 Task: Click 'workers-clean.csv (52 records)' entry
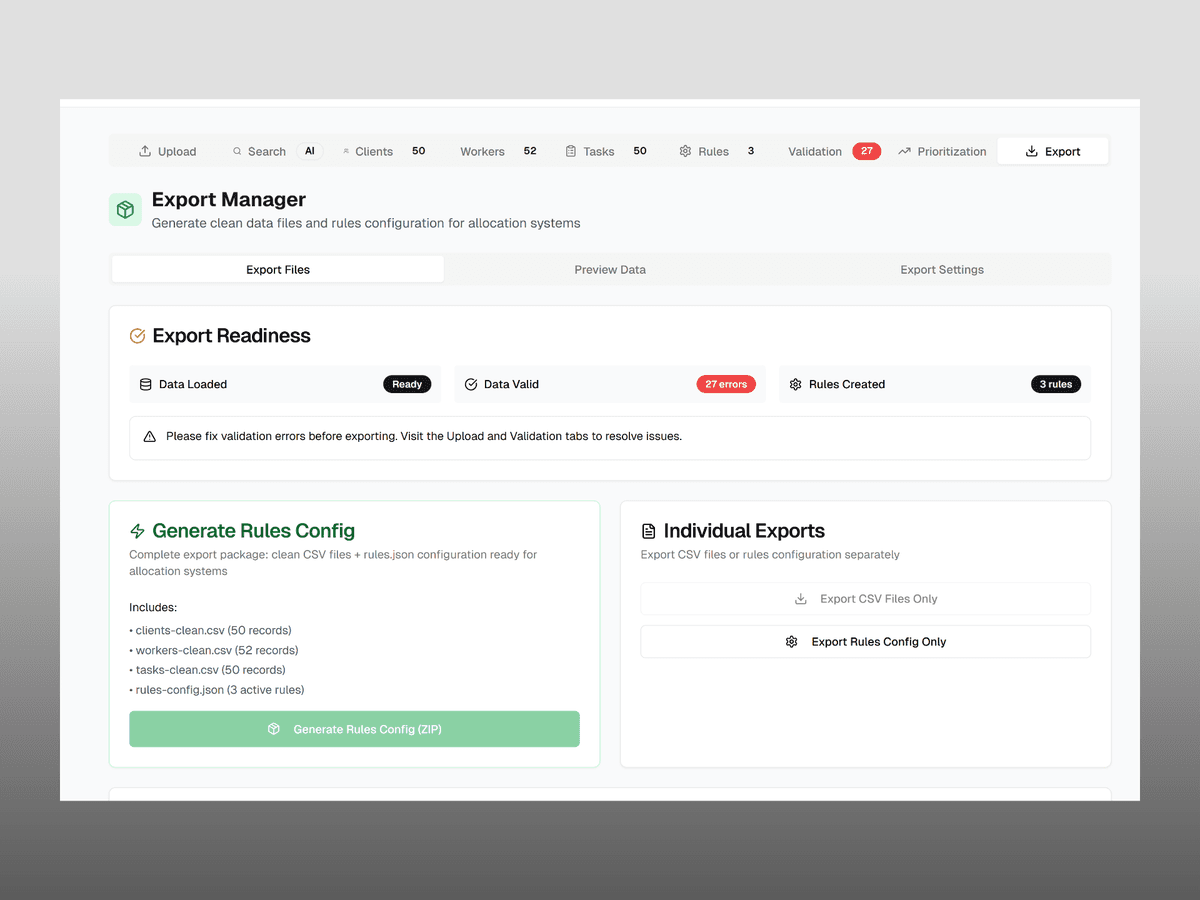click(214, 650)
